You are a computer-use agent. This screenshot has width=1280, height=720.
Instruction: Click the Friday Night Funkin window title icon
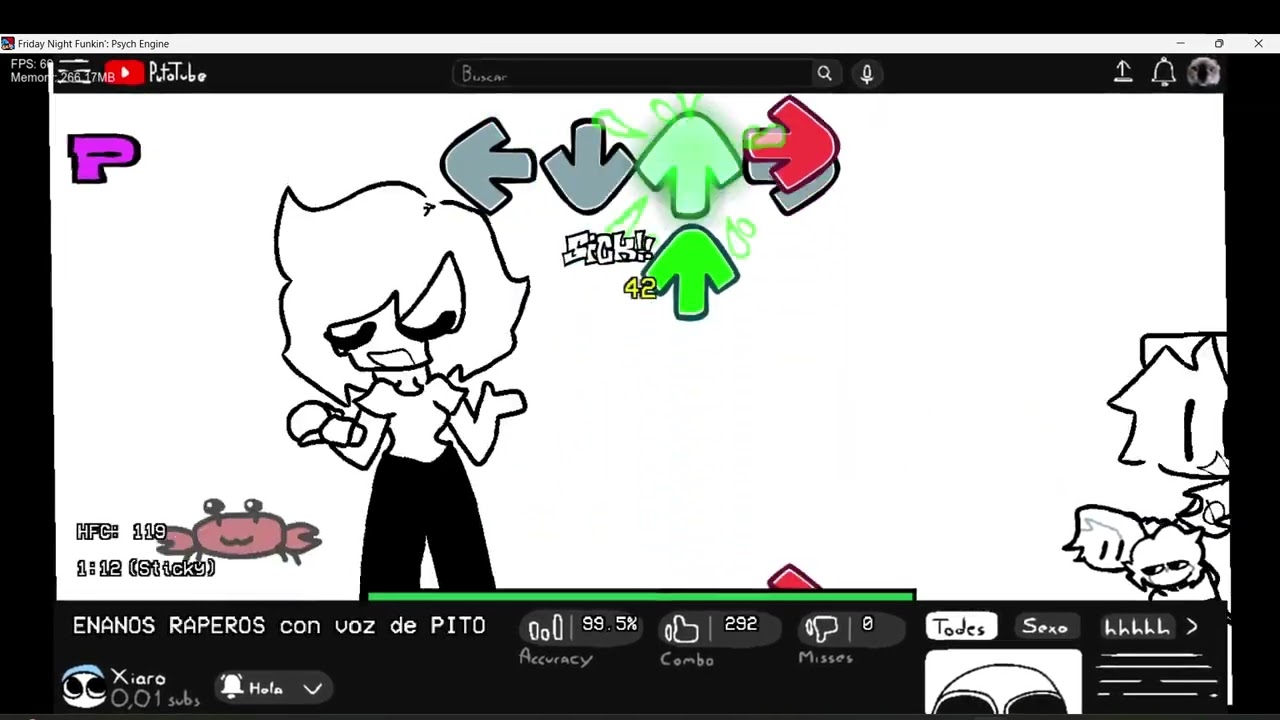pos(8,43)
